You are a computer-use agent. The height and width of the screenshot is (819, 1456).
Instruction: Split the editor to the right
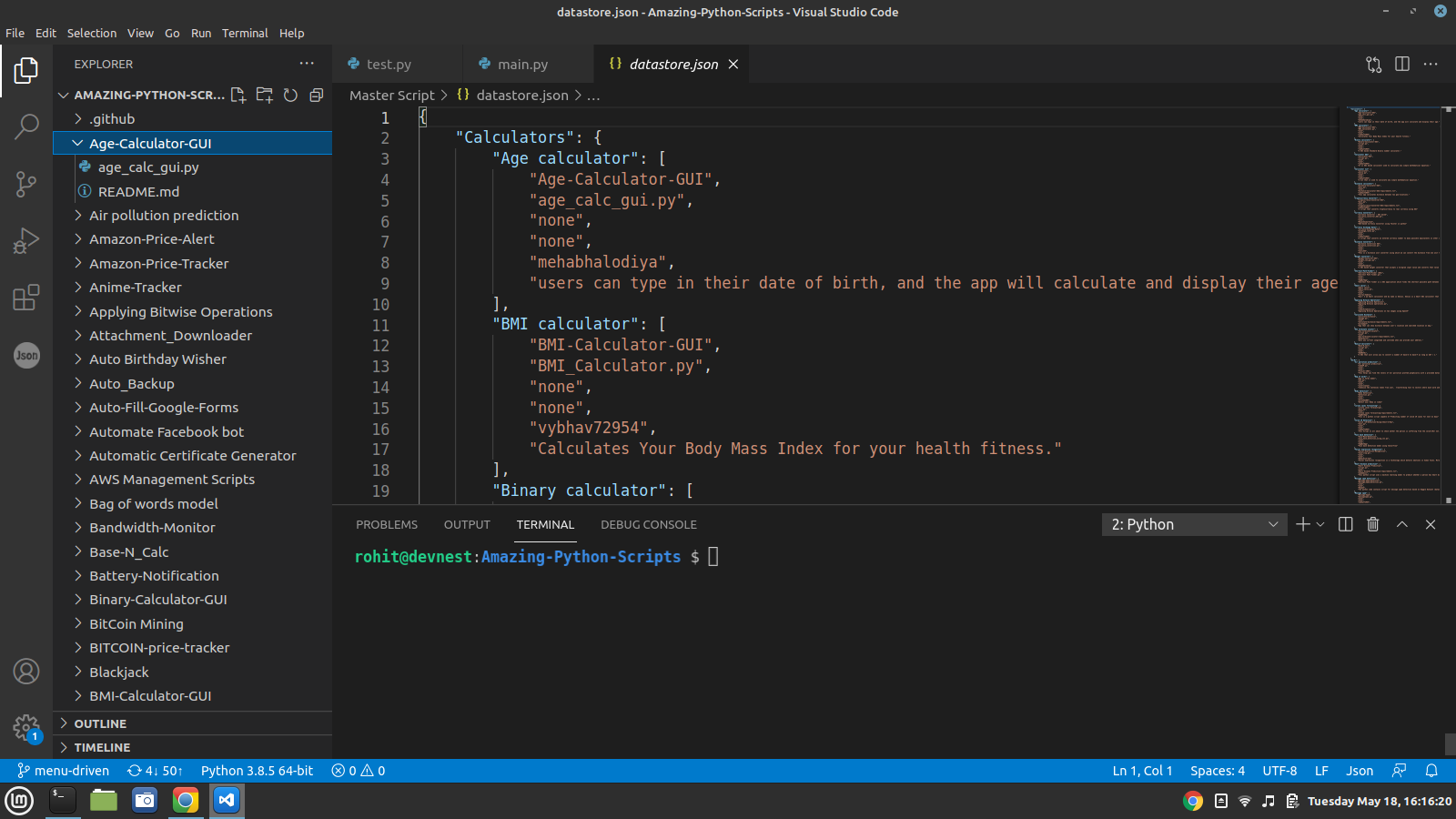1402,64
